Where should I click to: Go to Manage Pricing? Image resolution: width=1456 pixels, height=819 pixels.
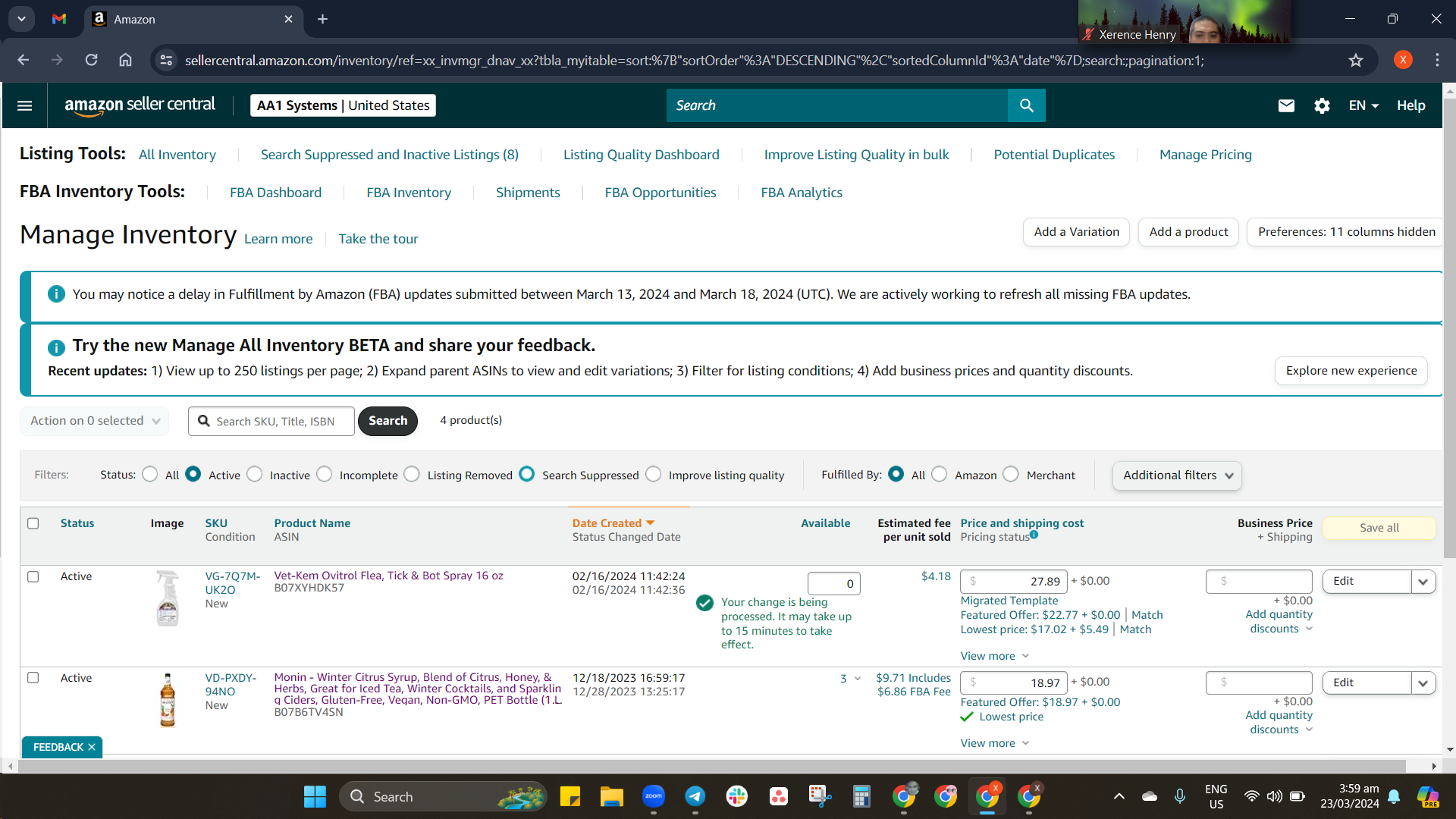[x=1206, y=155]
